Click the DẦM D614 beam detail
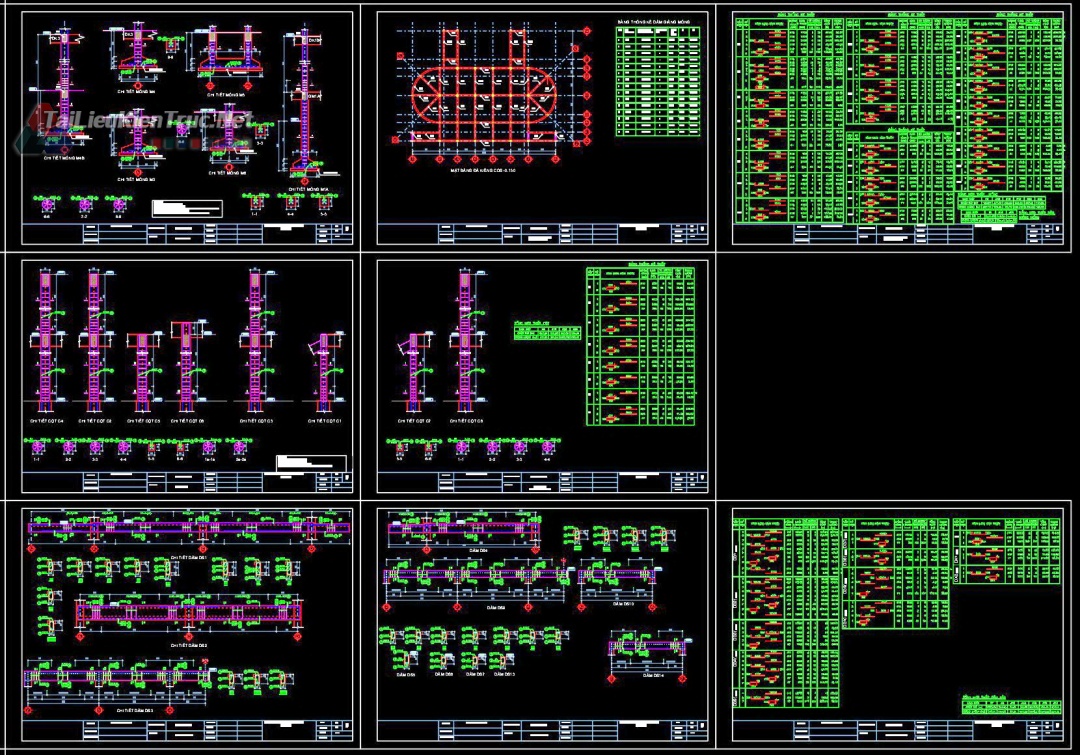The height and width of the screenshot is (755, 1080). (651, 647)
